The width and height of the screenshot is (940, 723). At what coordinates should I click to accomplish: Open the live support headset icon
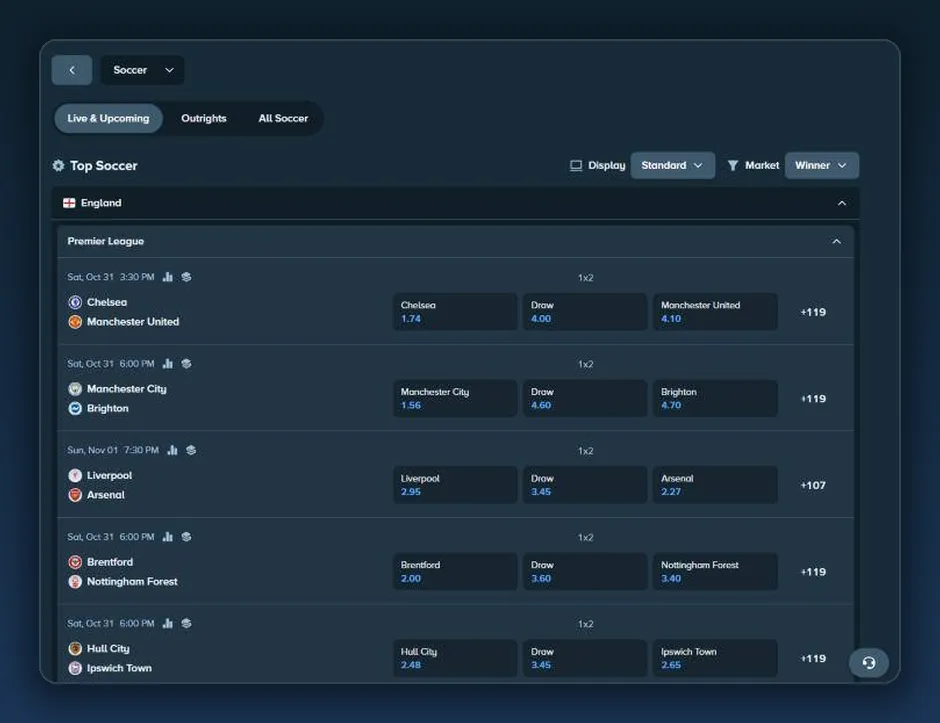click(869, 662)
